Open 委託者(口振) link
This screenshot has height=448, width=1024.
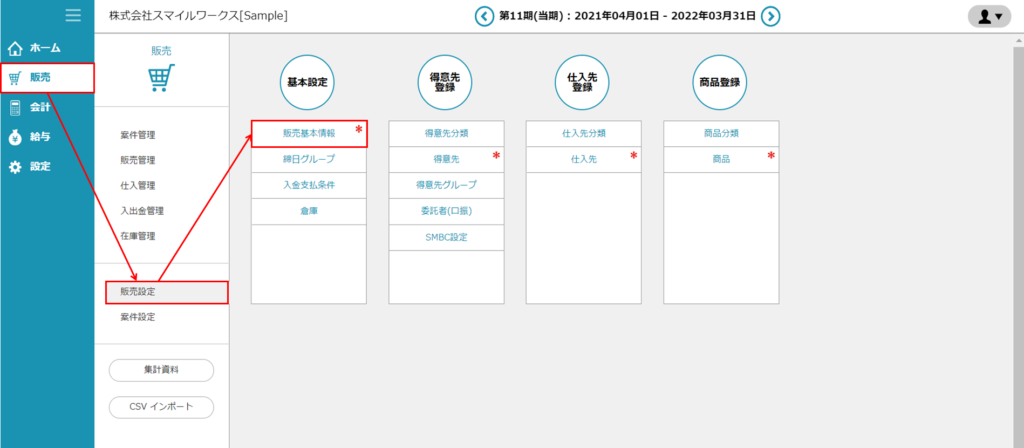pos(446,212)
